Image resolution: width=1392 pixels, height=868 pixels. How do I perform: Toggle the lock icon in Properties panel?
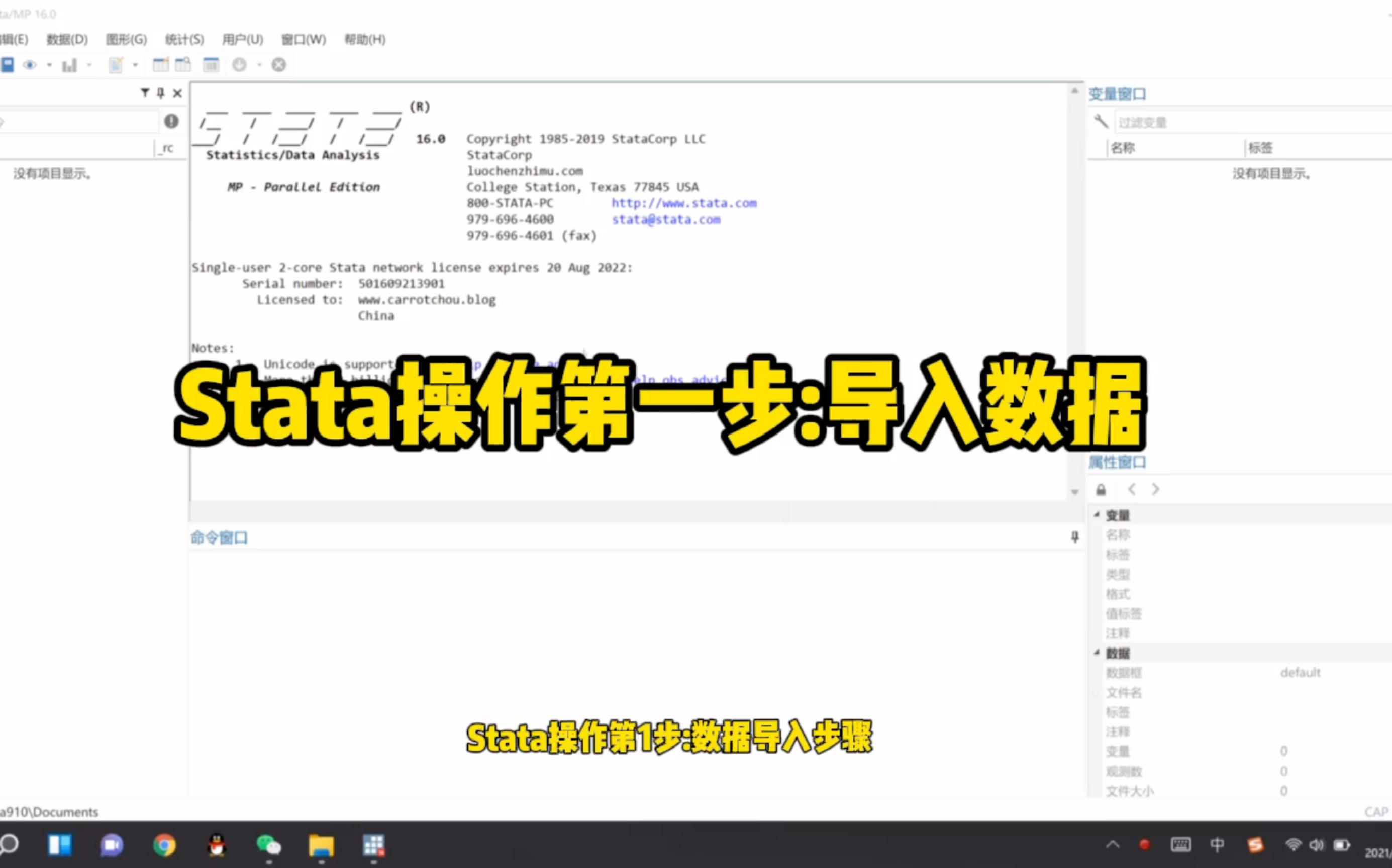coord(1101,489)
